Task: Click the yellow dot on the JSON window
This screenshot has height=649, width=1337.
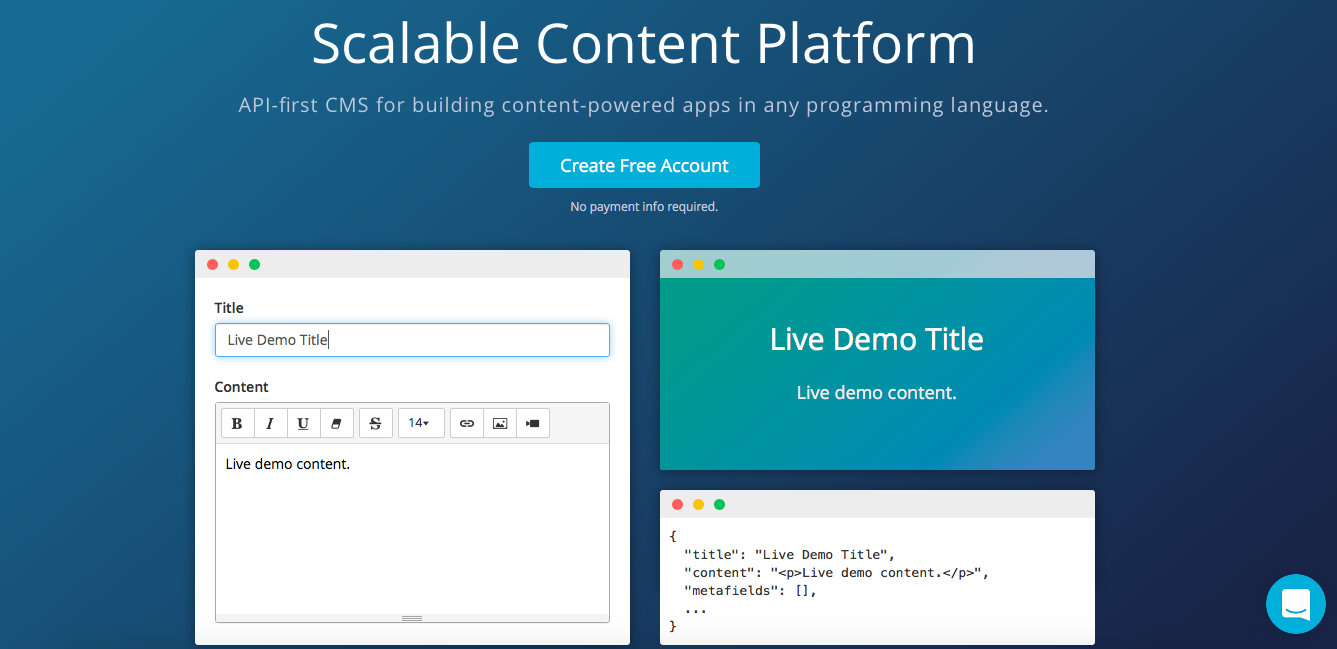Action: (x=698, y=504)
